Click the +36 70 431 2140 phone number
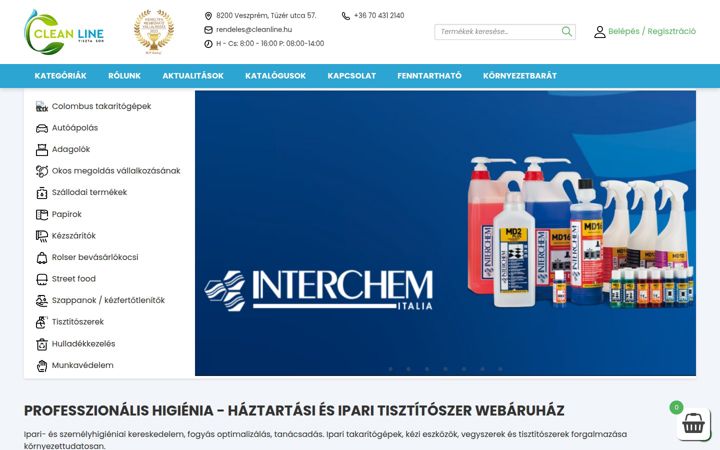 click(379, 16)
